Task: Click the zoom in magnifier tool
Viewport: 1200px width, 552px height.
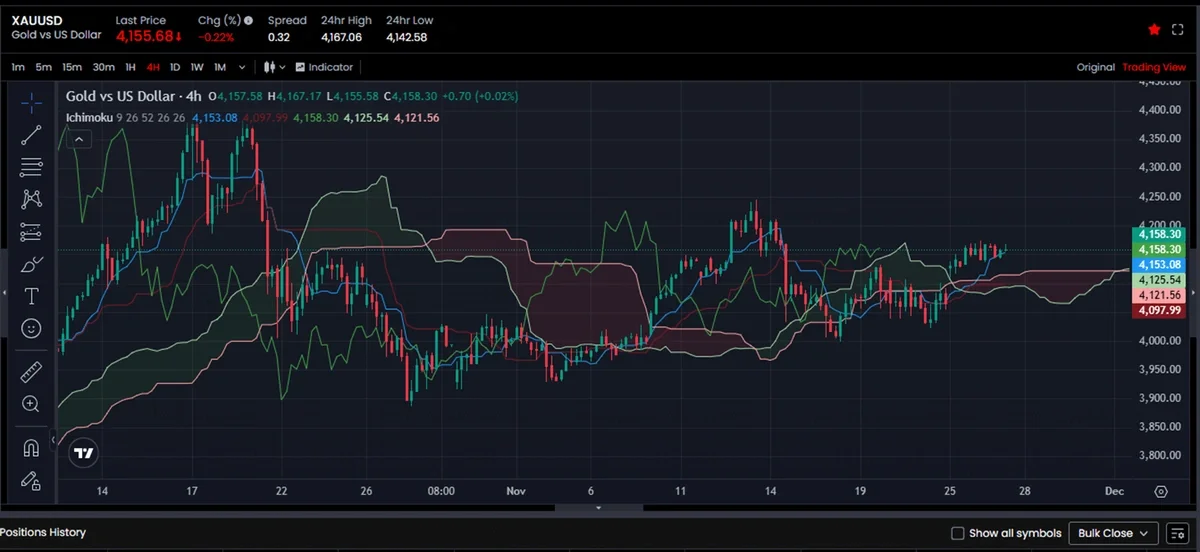Action: coord(31,404)
